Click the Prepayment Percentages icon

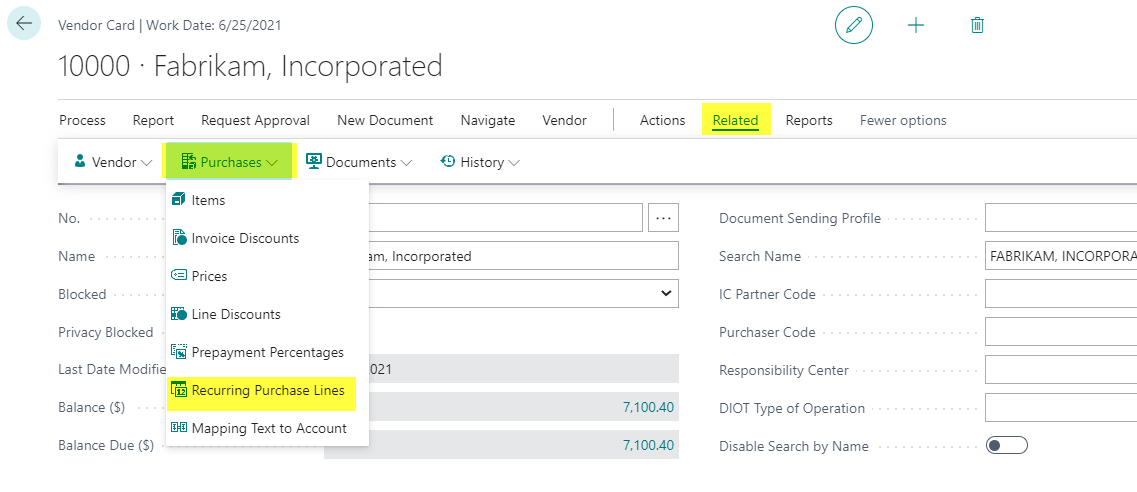pyautogui.click(x=178, y=352)
